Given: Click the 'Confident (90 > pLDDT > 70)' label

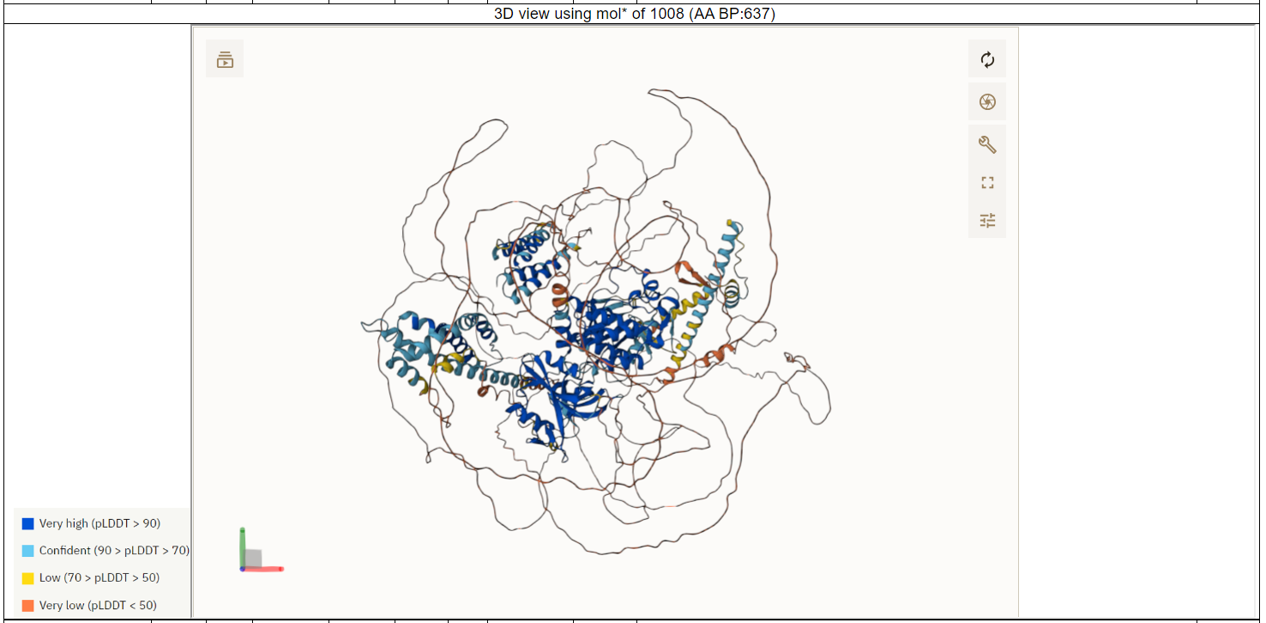Looking at the screenshot, I should click(114, 550).
